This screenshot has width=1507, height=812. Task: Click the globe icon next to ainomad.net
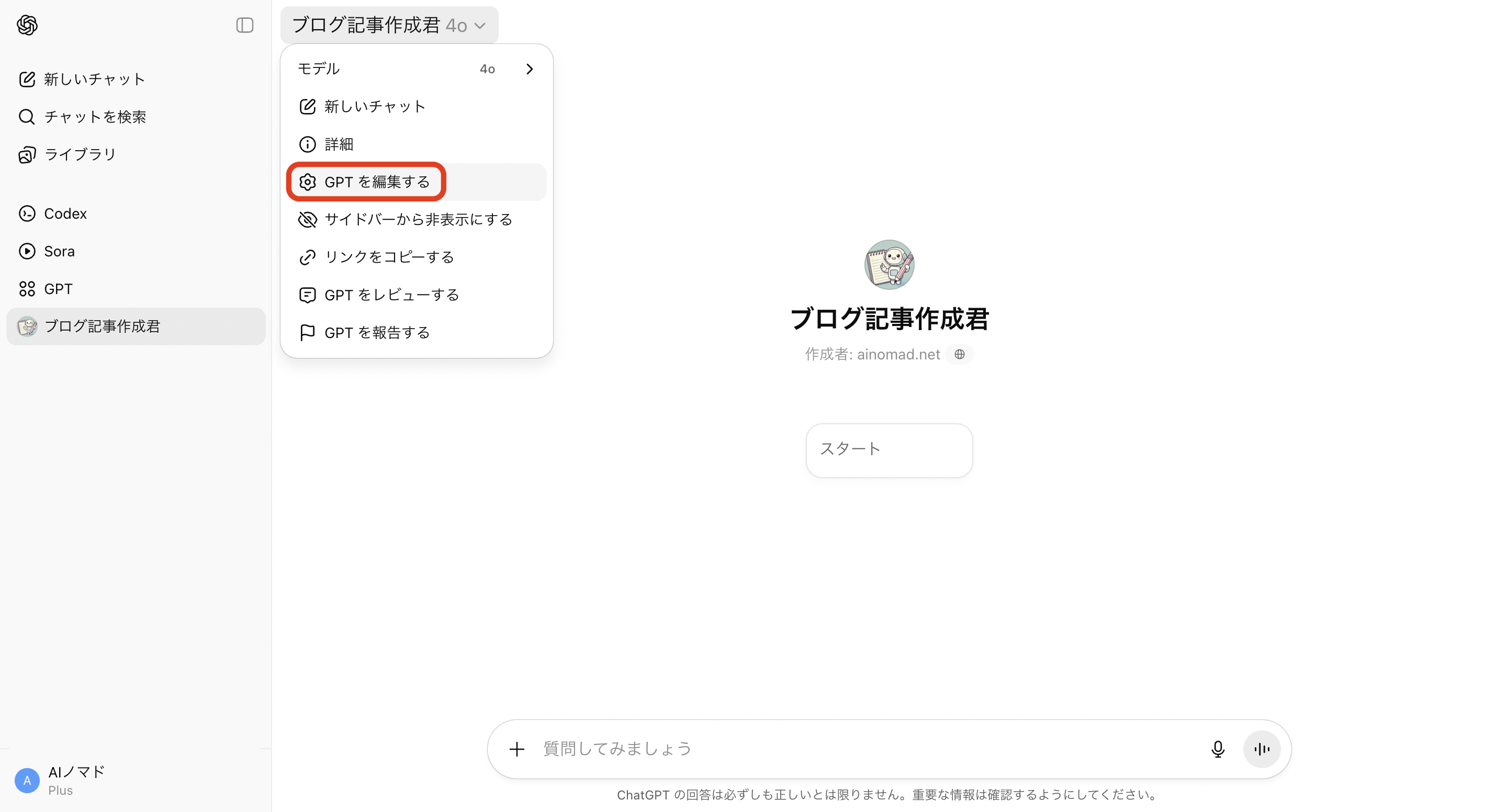[x=960, y=354]
